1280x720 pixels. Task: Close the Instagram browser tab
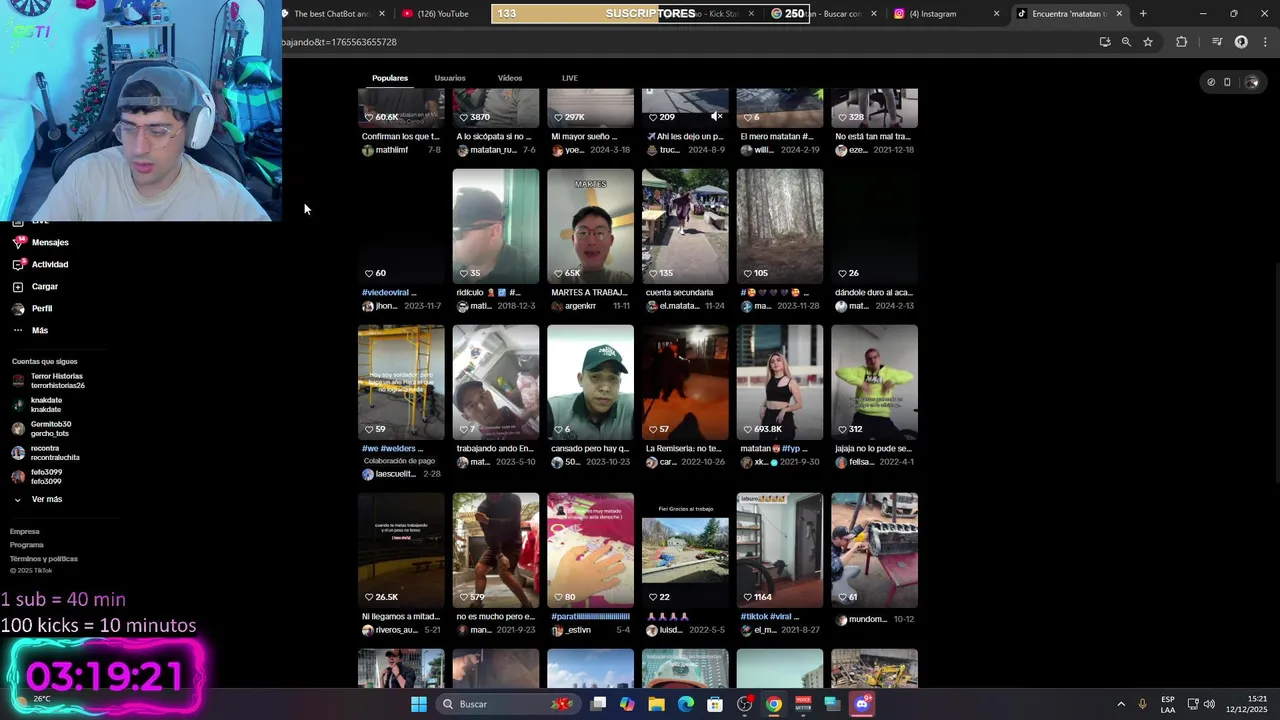pyautogui.click(x=996, y=14)
